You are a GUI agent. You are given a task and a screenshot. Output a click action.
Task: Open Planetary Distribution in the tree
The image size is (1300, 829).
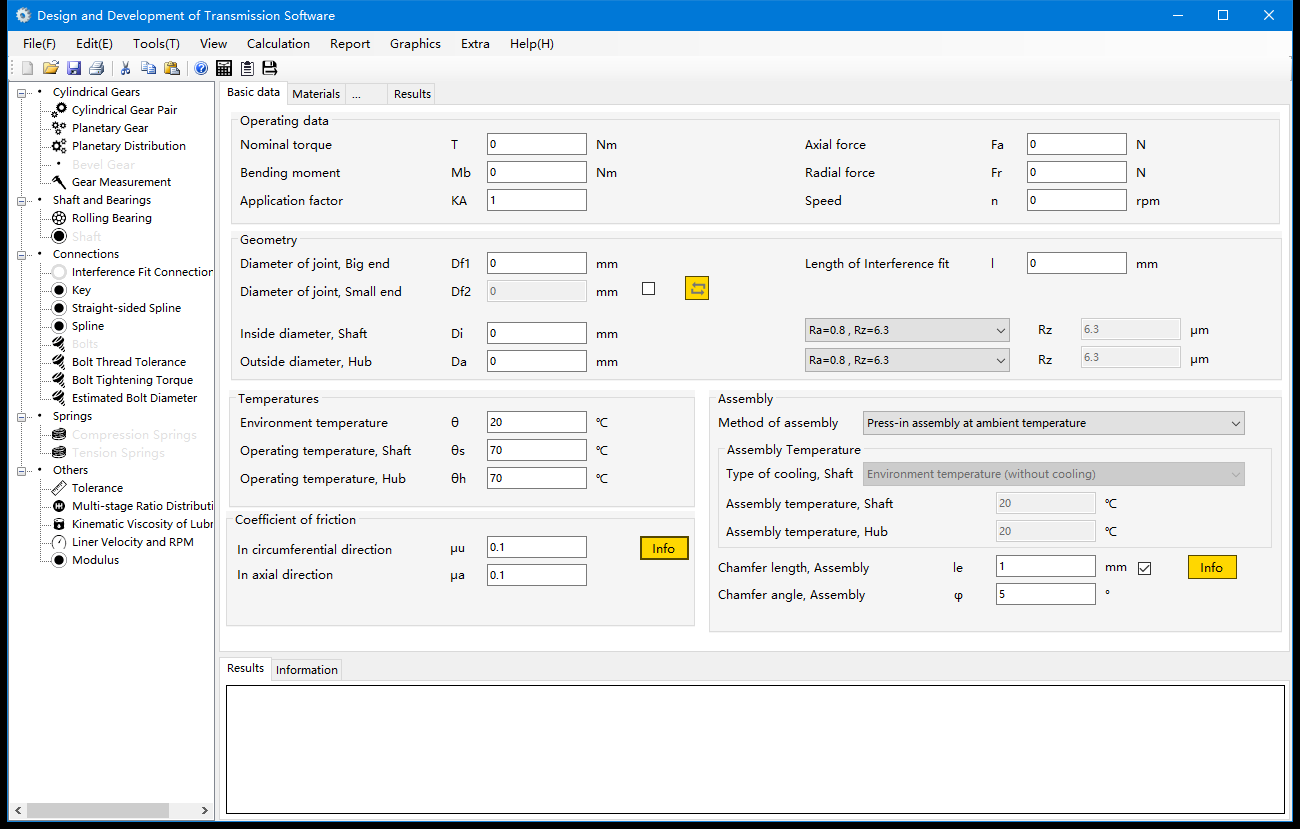pyautogui.click(x=129, y=146)
